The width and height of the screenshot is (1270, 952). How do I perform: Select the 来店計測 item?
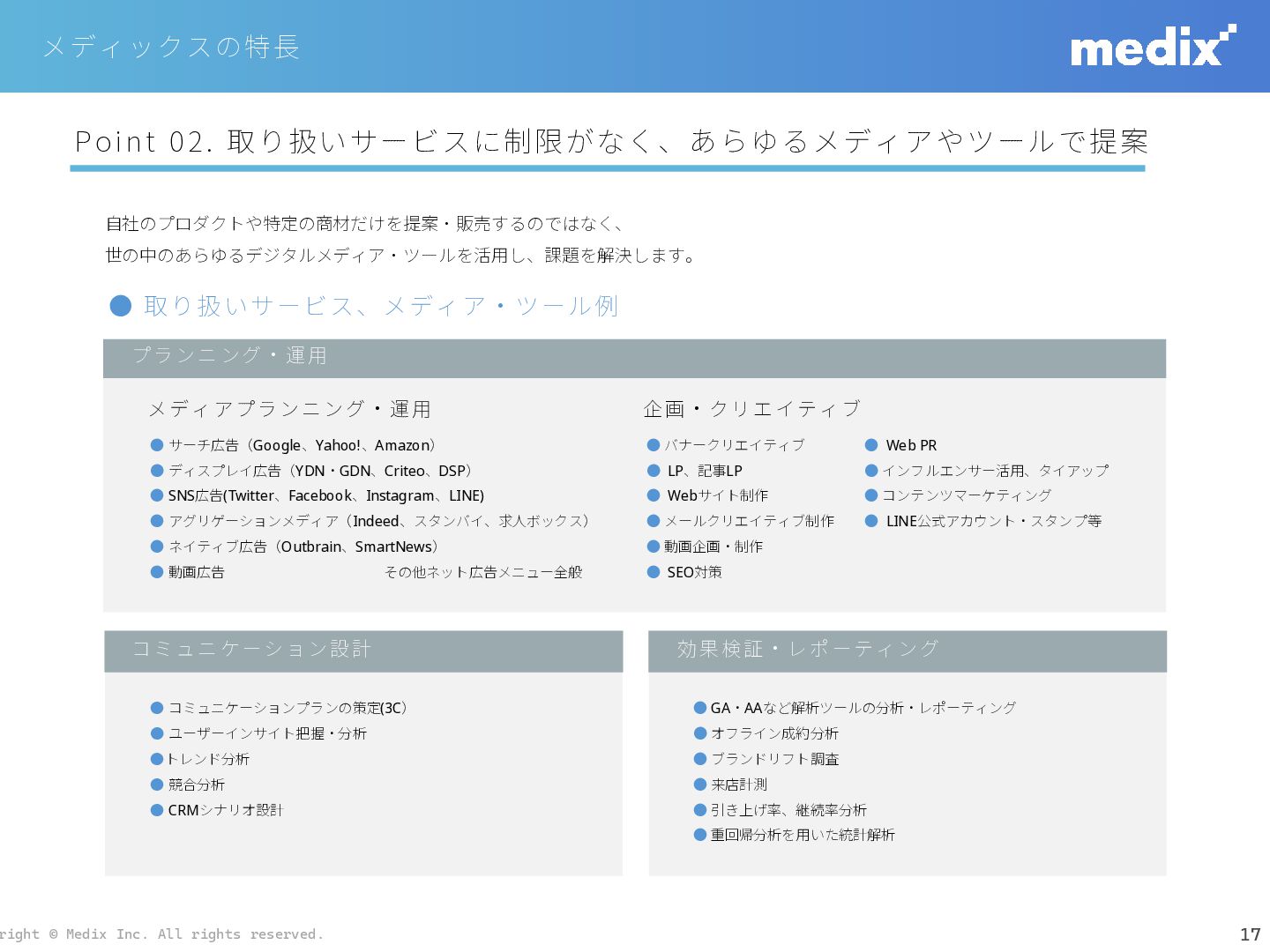point(731,785)
